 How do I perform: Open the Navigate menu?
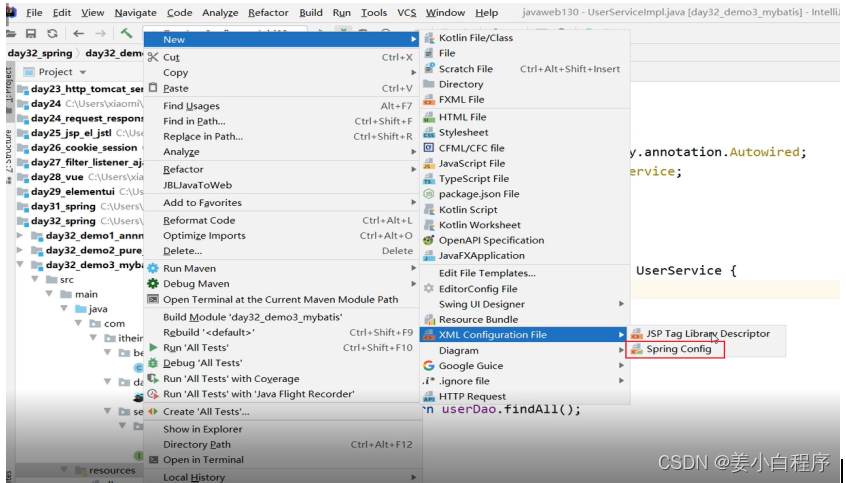135,12
